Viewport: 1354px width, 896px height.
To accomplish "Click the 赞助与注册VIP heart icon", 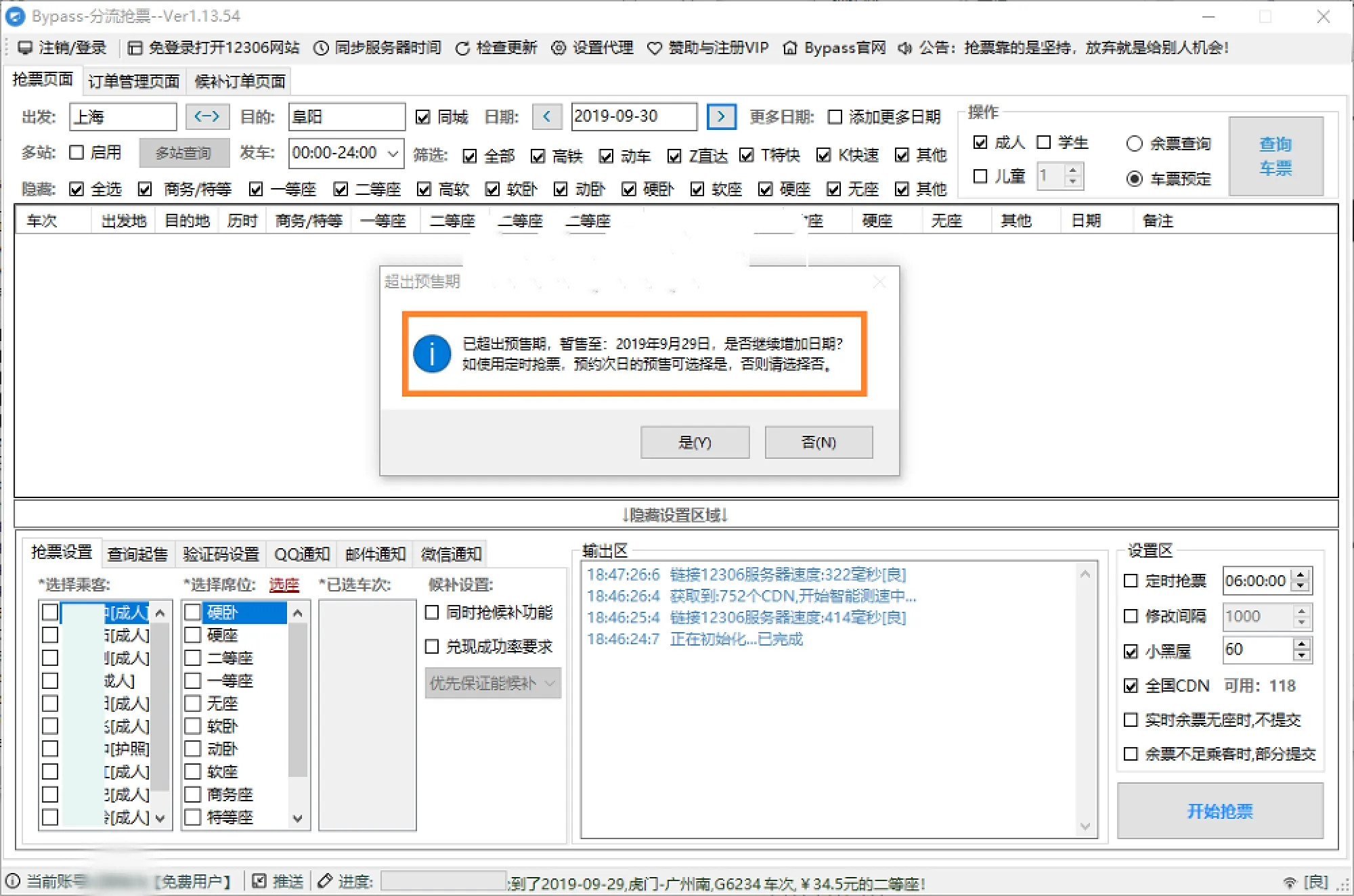I will coord(654,47).
